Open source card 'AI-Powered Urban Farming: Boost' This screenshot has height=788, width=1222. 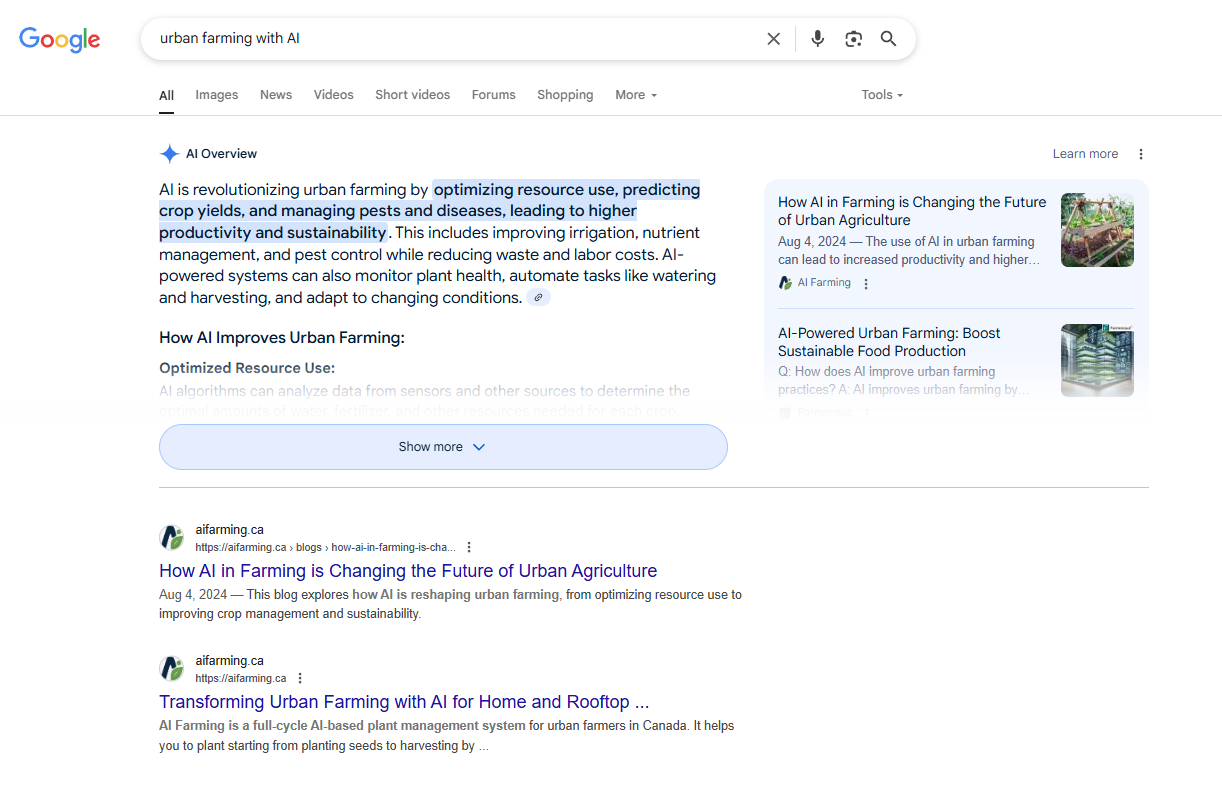click(889, 342)
